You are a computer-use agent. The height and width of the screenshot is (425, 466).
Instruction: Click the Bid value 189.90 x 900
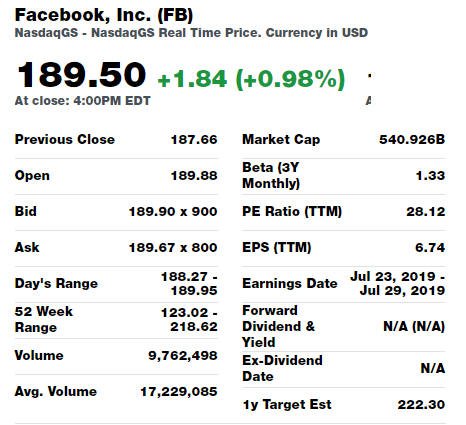click(173, 212)
